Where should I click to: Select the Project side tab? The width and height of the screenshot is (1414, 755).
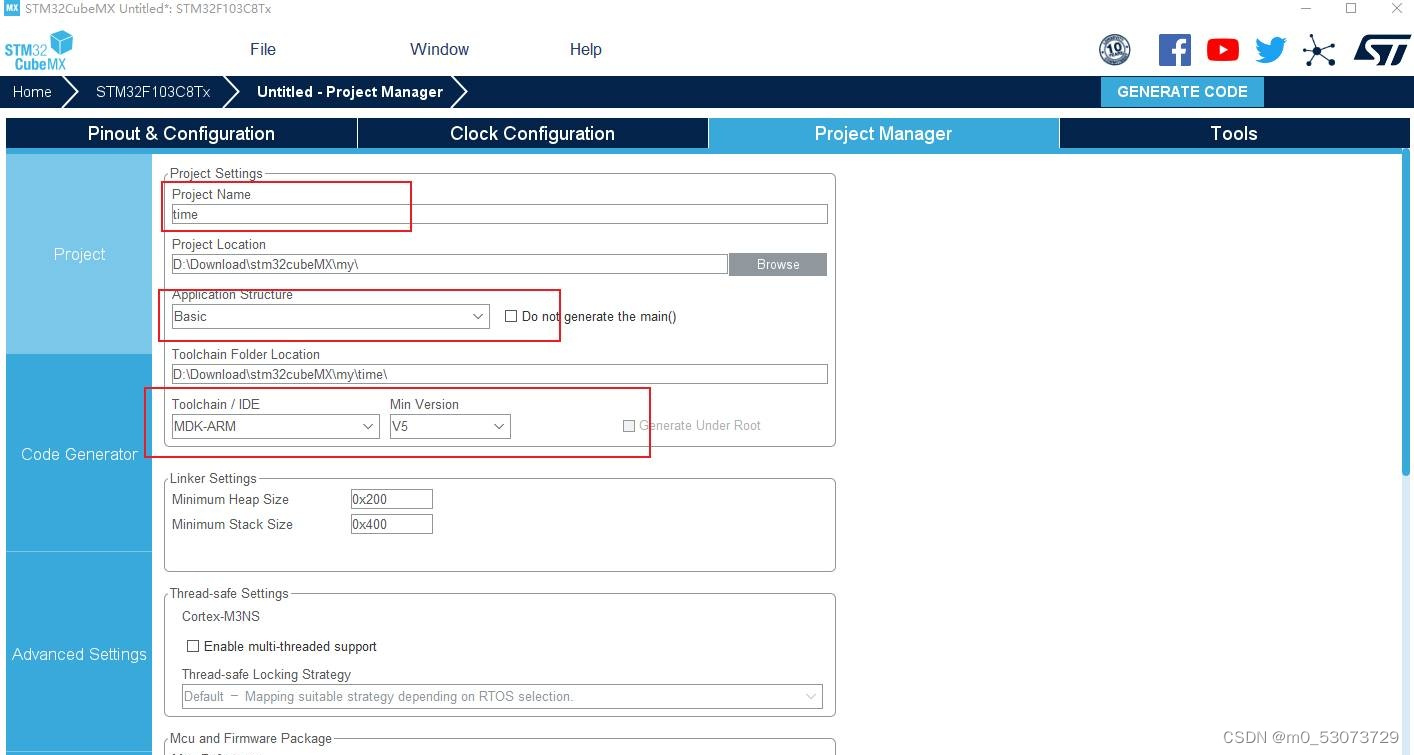tap(79, 254)
